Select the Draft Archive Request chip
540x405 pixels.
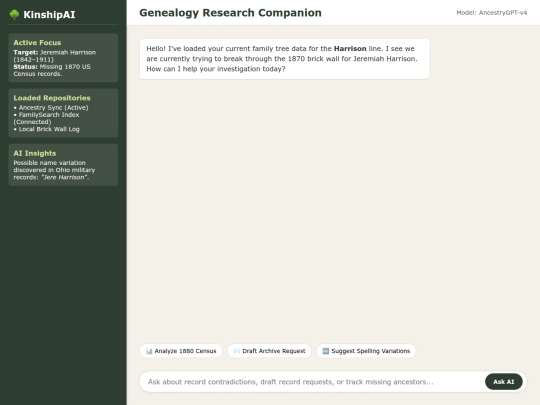[x=269, y=351]
